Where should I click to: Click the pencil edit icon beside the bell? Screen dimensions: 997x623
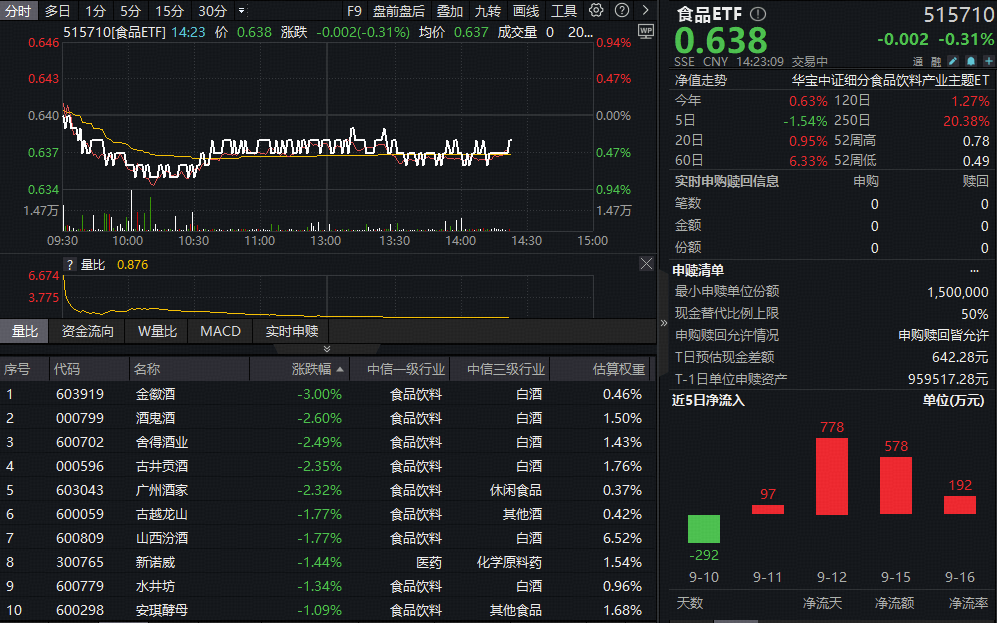click(x=953, y=62)
